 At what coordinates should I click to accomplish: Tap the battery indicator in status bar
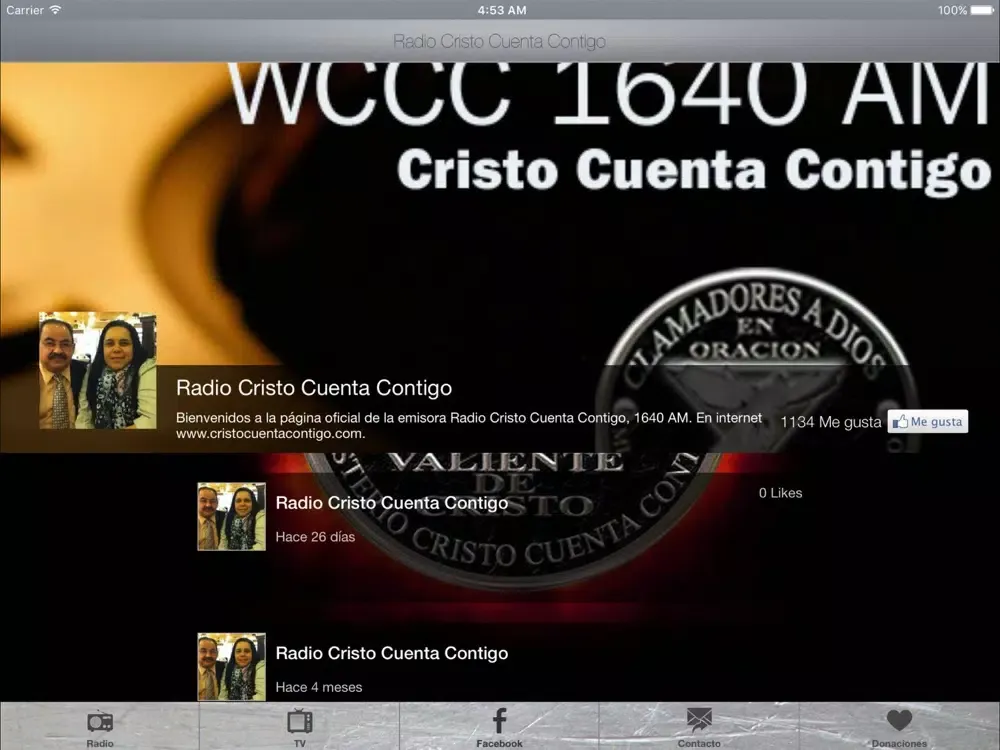click(x=982, y=10)
